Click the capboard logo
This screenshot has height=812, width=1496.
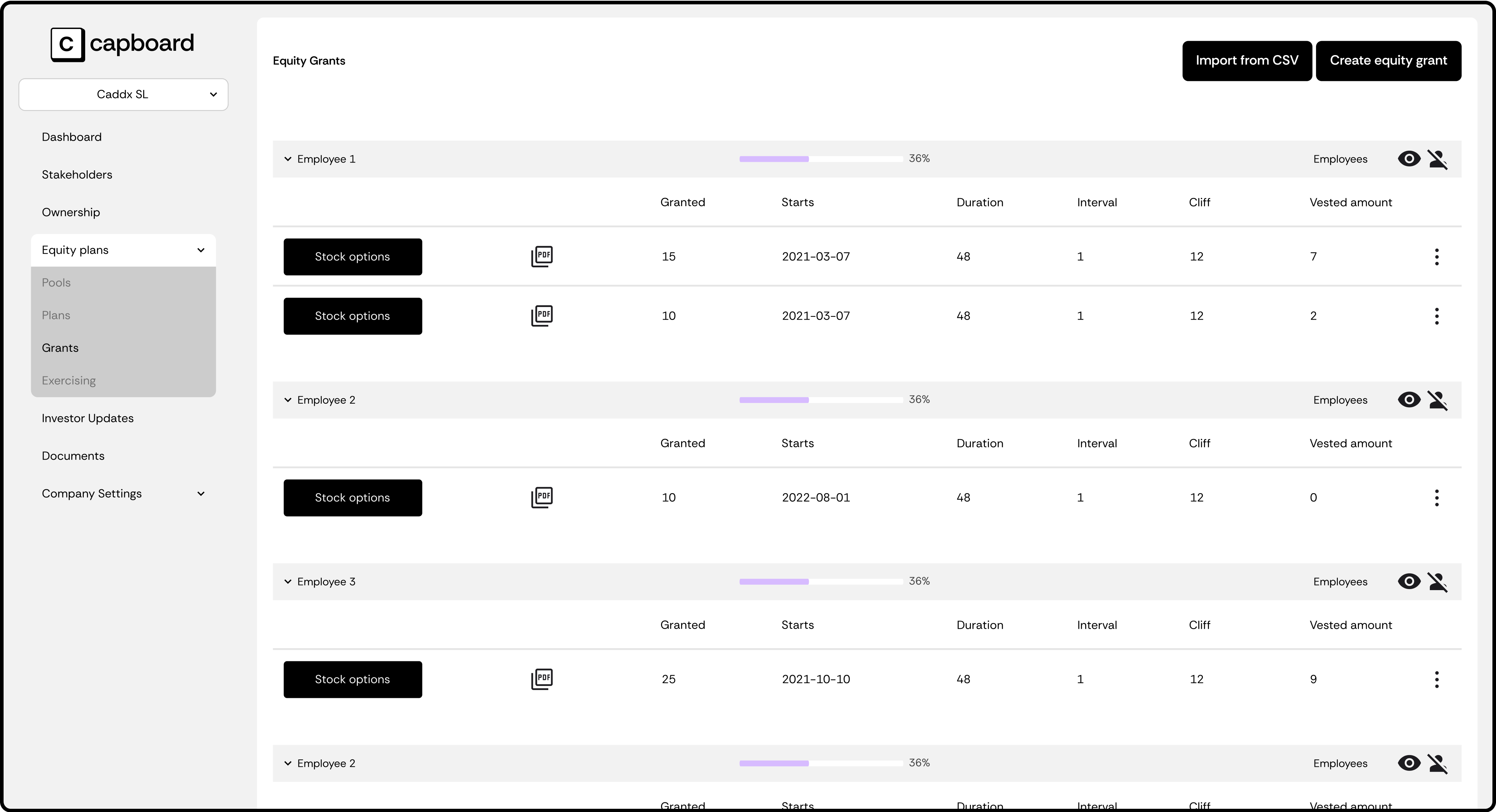(x=122, y=44)
